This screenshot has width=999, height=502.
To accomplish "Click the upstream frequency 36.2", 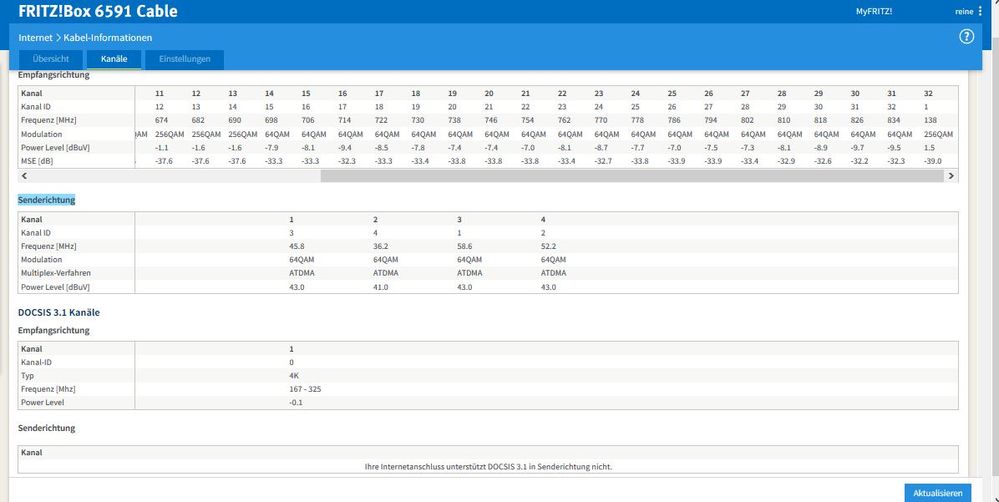I will (380, 246).
